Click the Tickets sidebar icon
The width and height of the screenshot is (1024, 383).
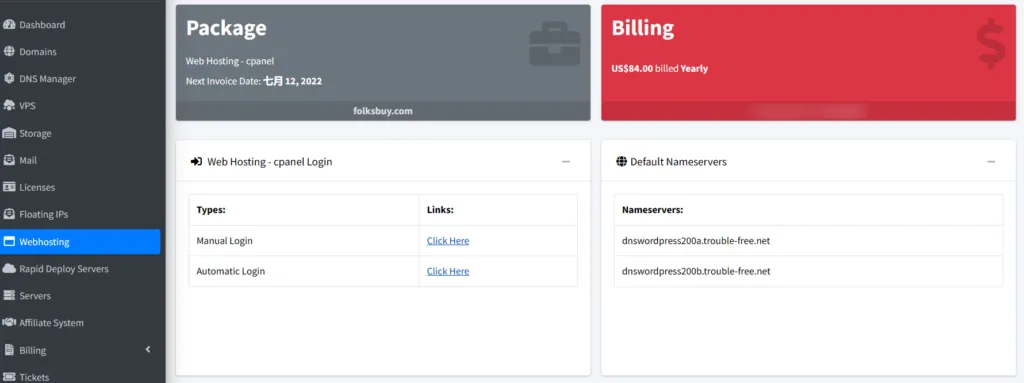pos(8,376)
